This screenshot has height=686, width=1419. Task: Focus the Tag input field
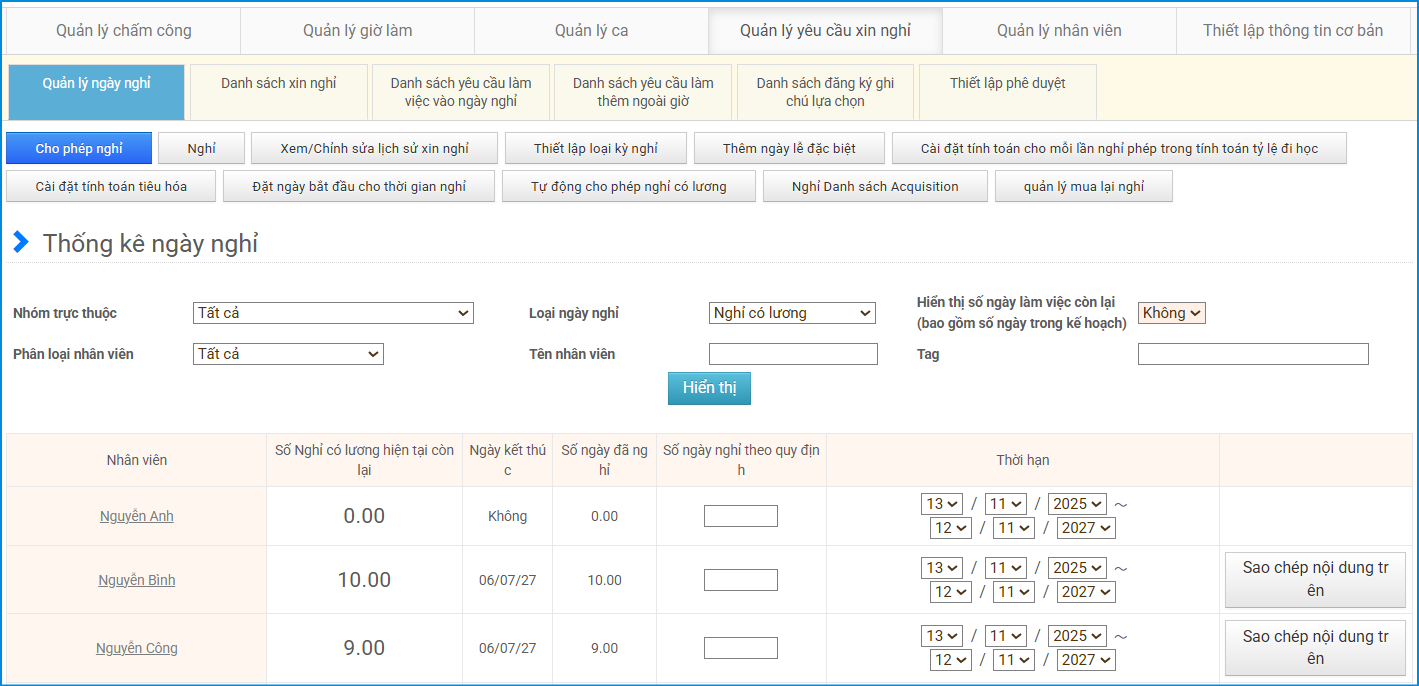point(1253,354)
